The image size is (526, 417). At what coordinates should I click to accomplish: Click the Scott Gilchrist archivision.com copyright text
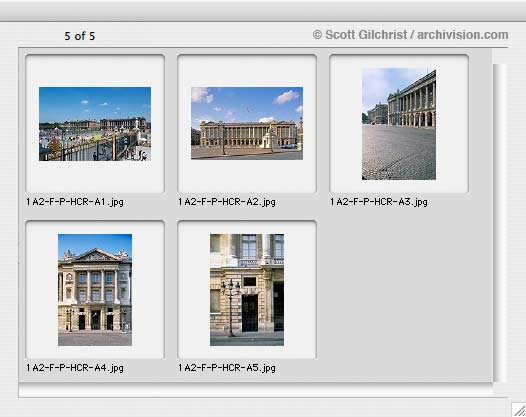click(x=410, y=35)
